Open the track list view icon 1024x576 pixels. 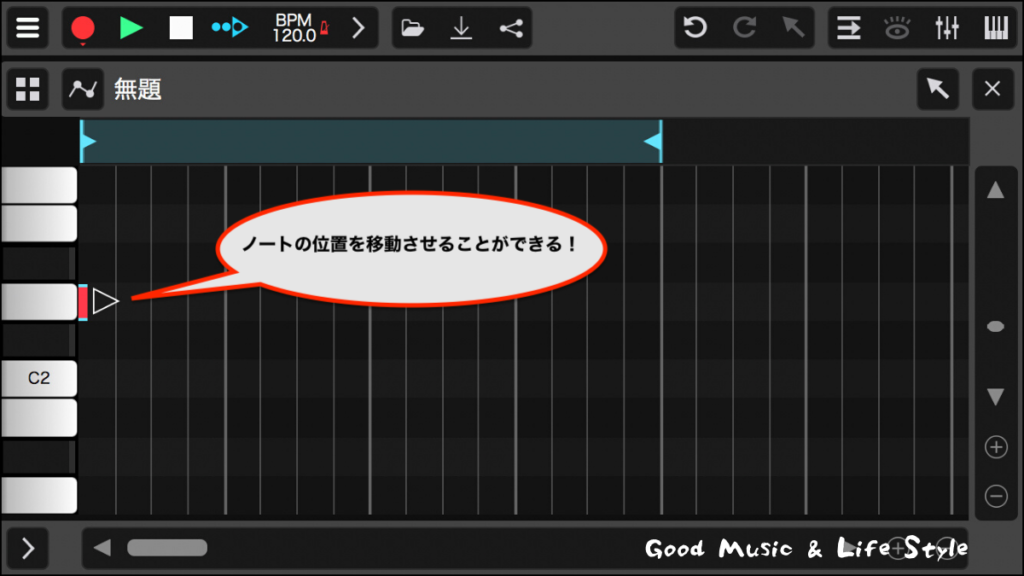(x=848, y=28)
